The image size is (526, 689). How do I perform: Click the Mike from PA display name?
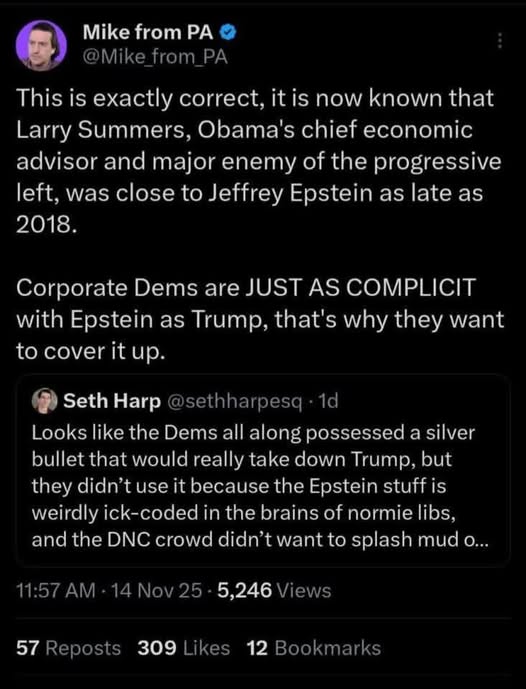[148, 32]
